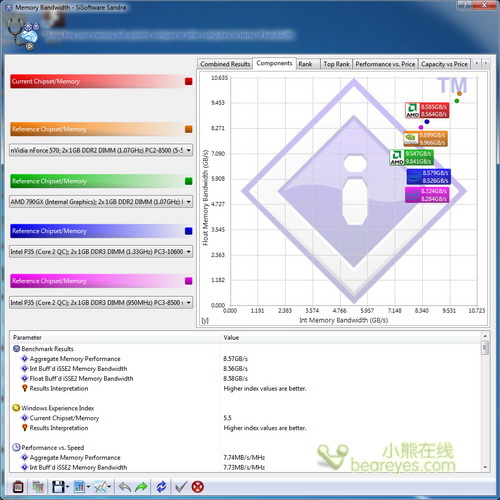Click the clipboard options icon in bottom toolbar
The height and width of the screenshot is (500, 500).
(x=18, y=487)
